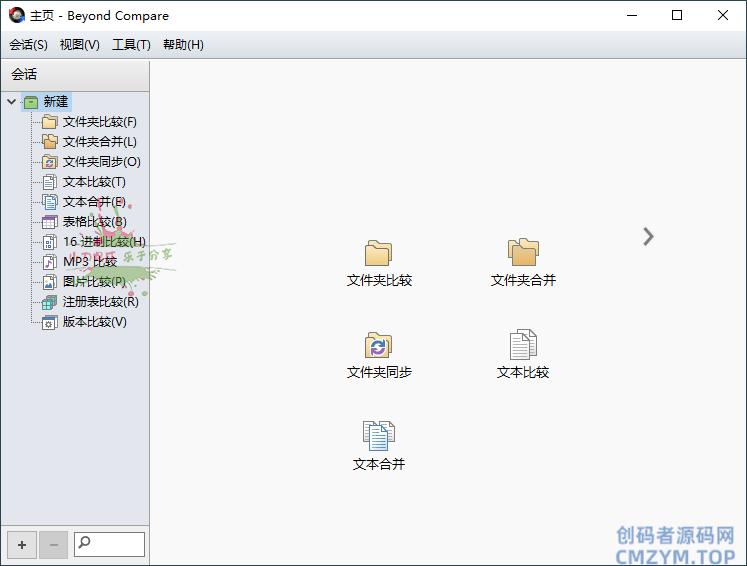Open the 文本比较 large document icon
The height and width of the screenshot is (566, 747).
click(x=523, y=346)
